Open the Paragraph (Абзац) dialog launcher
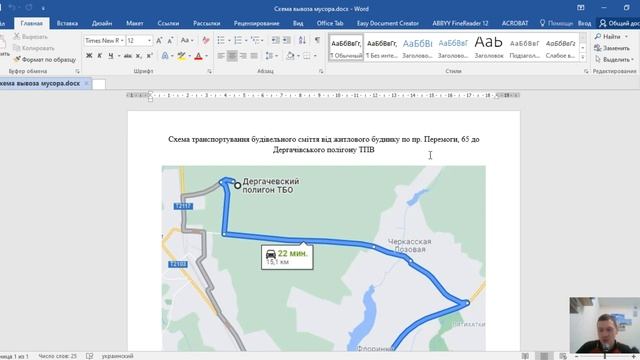The height and width of the screenshot is (360, 640). pyautogui.click(x=321, y=71)
